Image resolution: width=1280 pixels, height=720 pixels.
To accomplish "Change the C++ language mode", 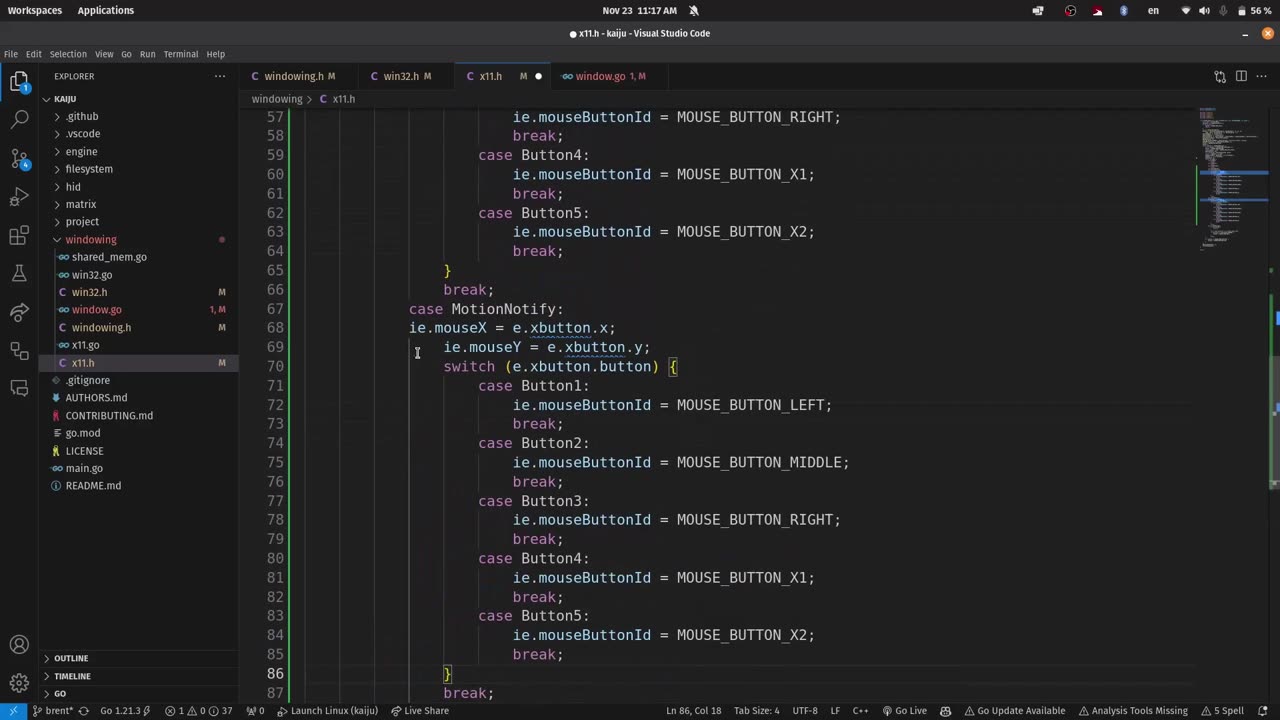I will tap(860, 711).
